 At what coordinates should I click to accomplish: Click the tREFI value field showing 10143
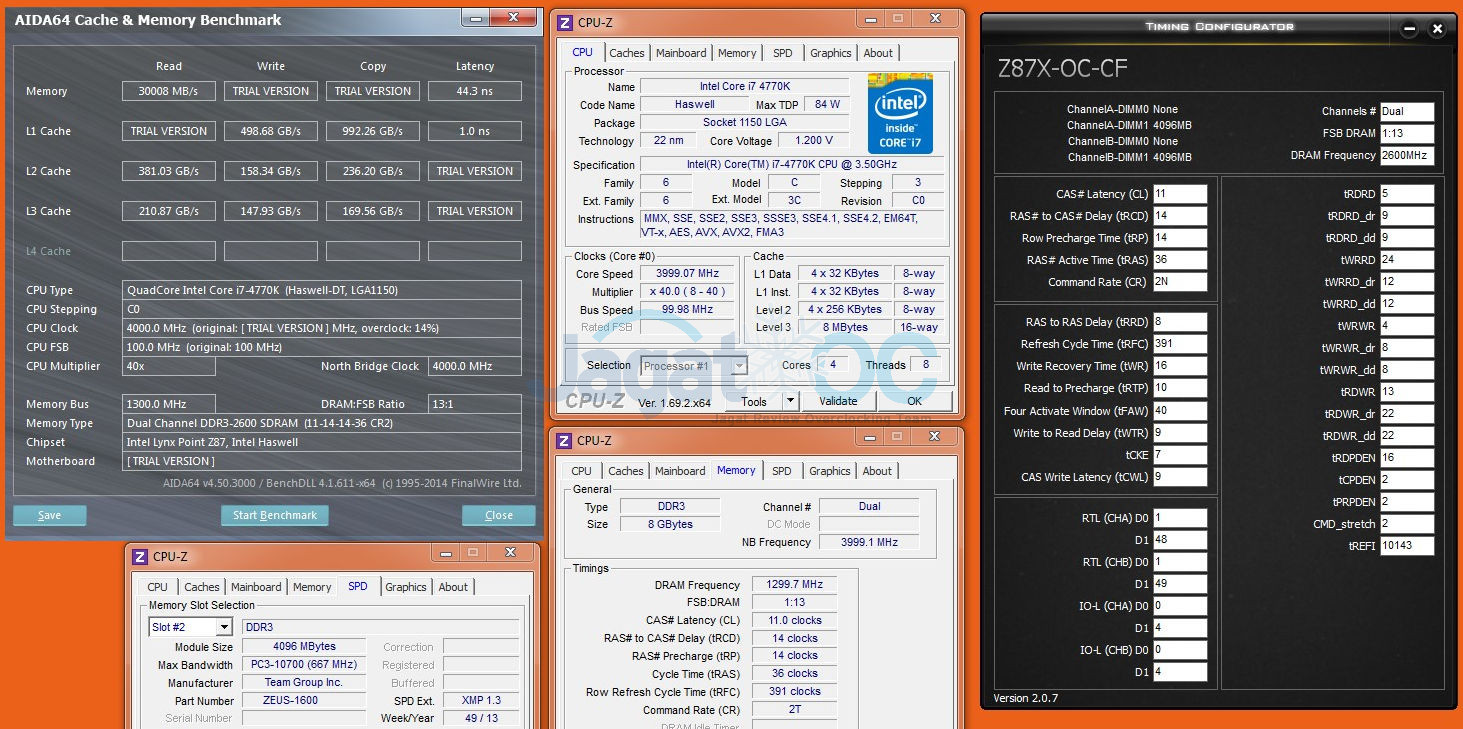1406,546
